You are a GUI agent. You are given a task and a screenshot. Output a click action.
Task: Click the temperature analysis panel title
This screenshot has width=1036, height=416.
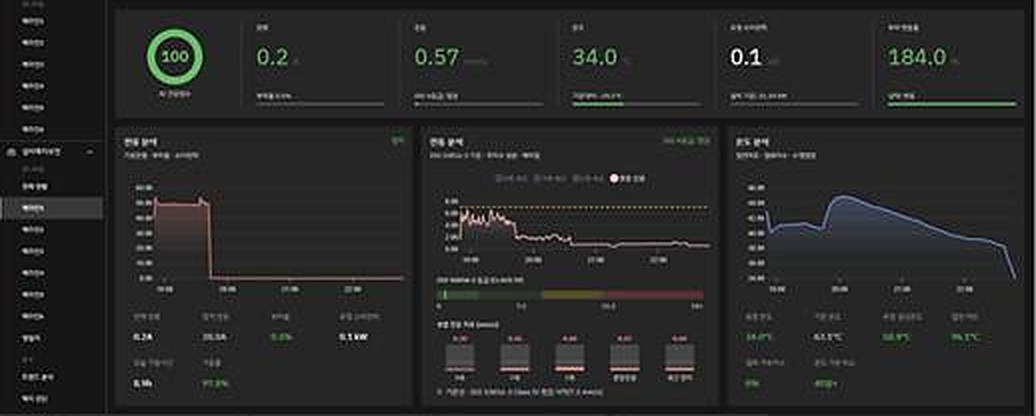click(x=752, y=142)
